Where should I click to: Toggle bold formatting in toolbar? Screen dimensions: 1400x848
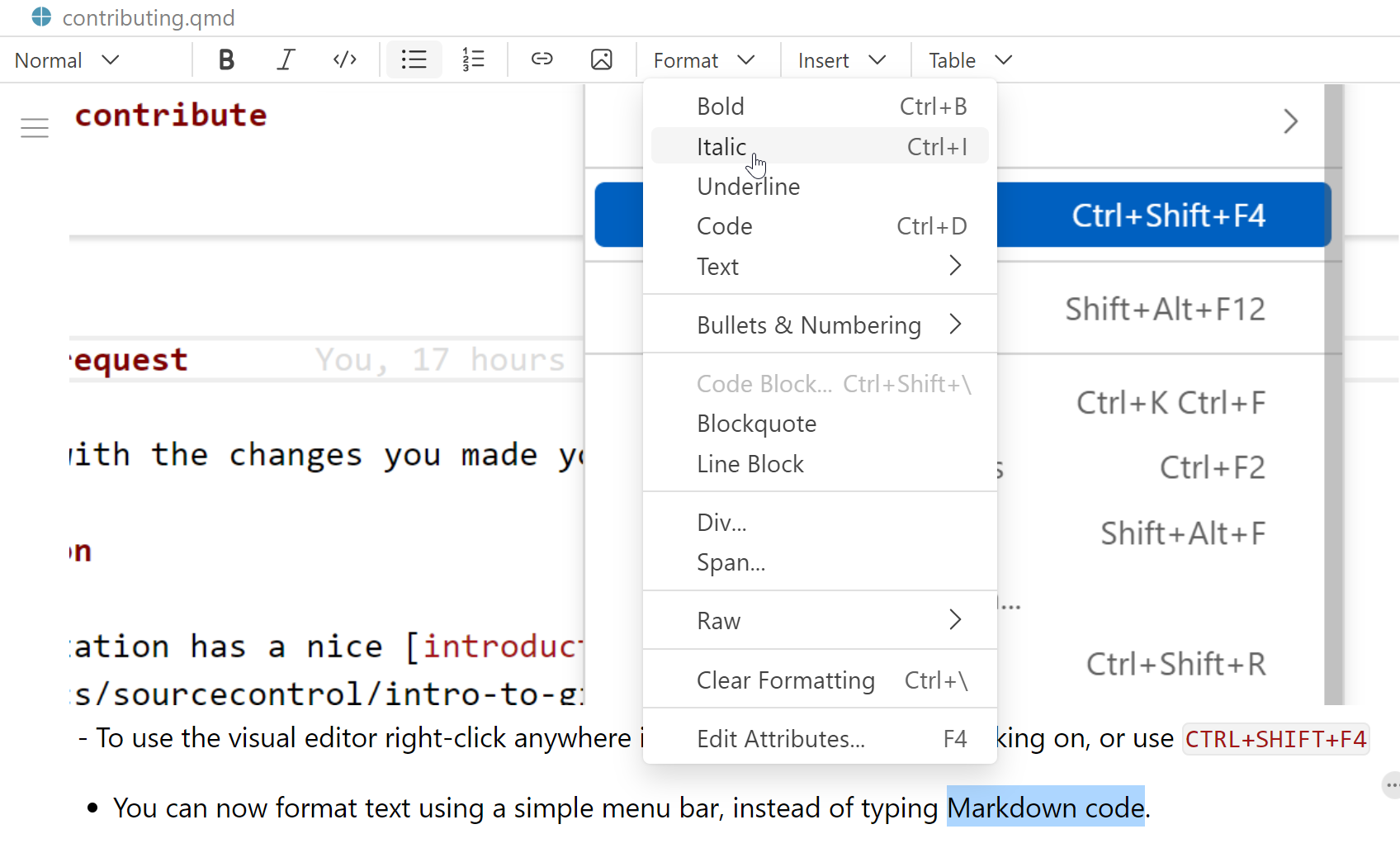[x=226, y=60]
